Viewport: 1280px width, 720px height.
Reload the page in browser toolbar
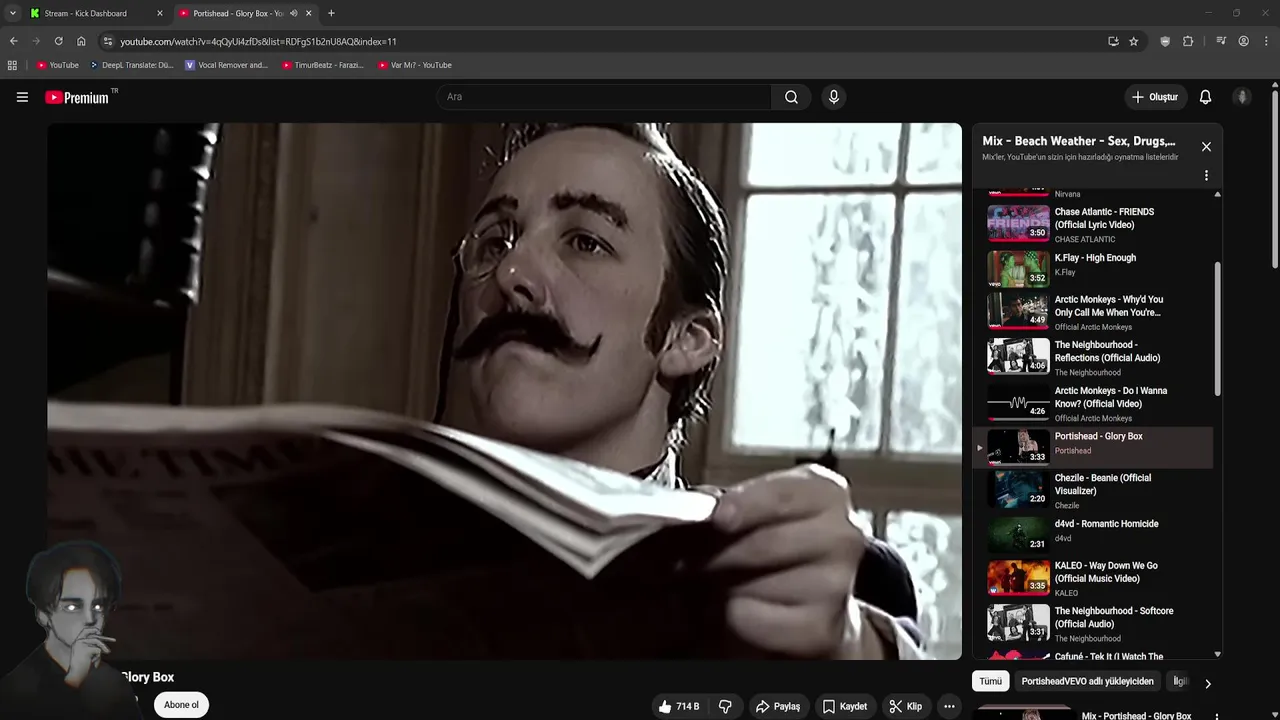pyautogui.click(x=58, y=41)
